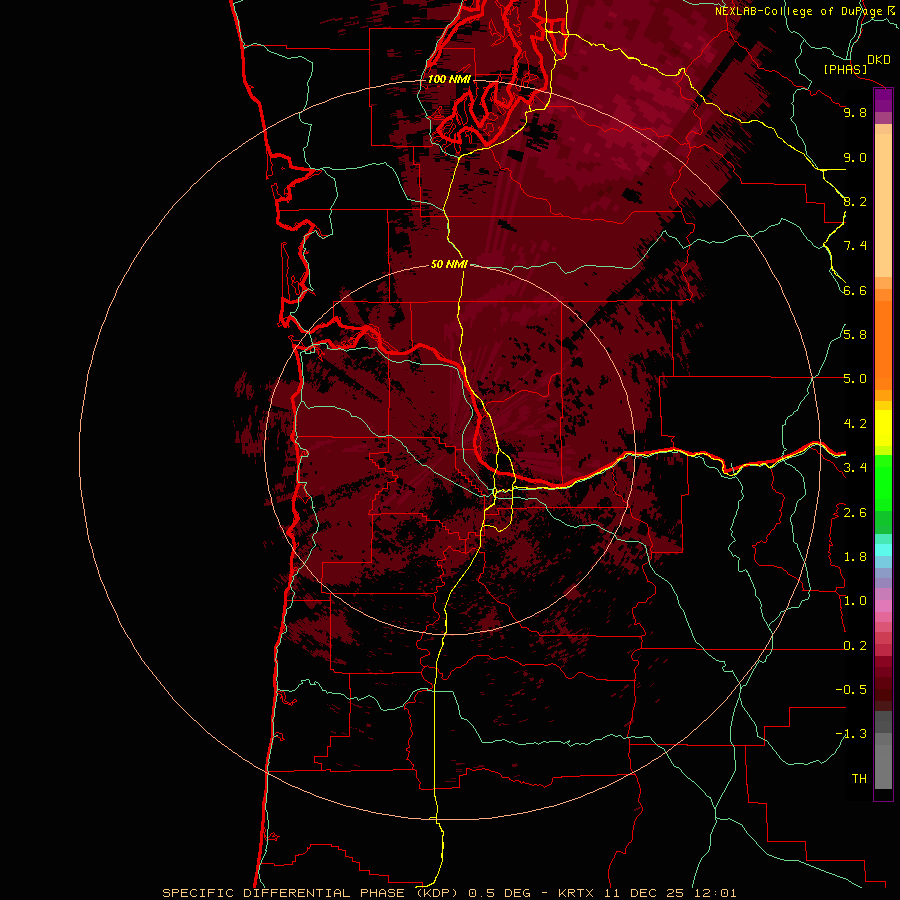Click the 8.2 scale value
900x900 pixels.
855,201
